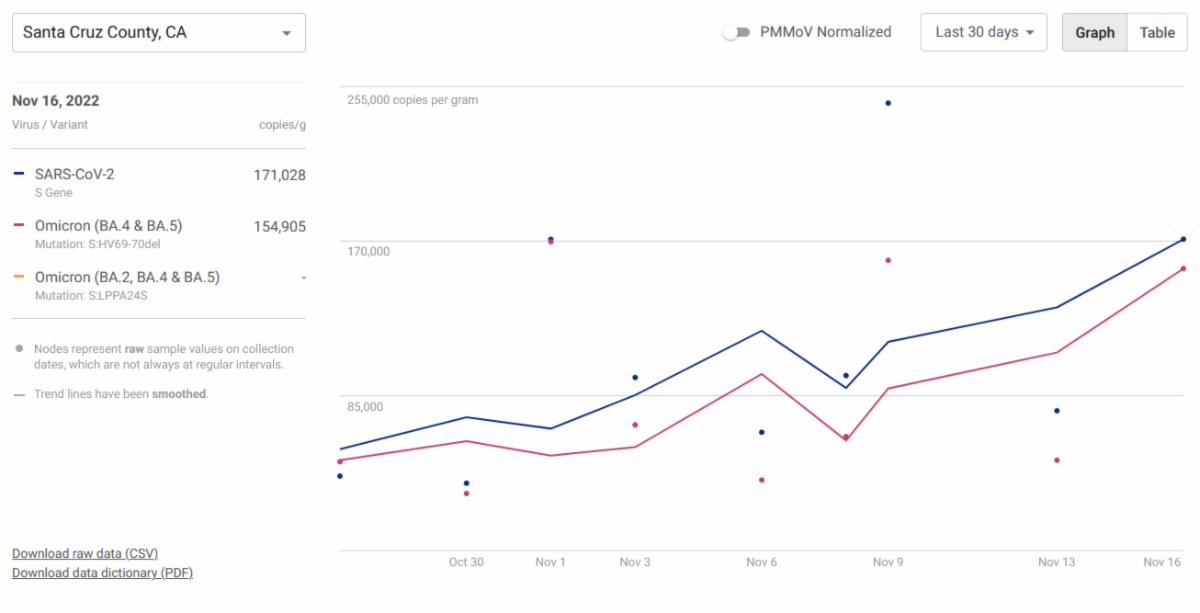
Task: Click the blue data point at Nov 16
Action: point(1183,239)
